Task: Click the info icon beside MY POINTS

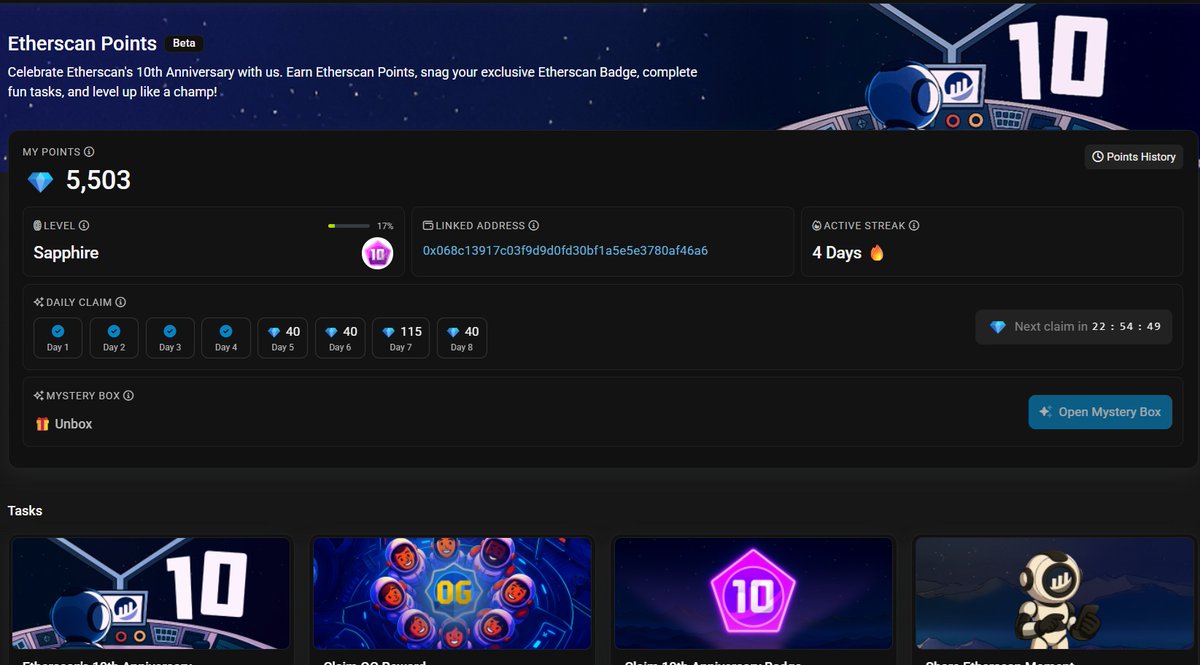Action: [x=89, y=152]
